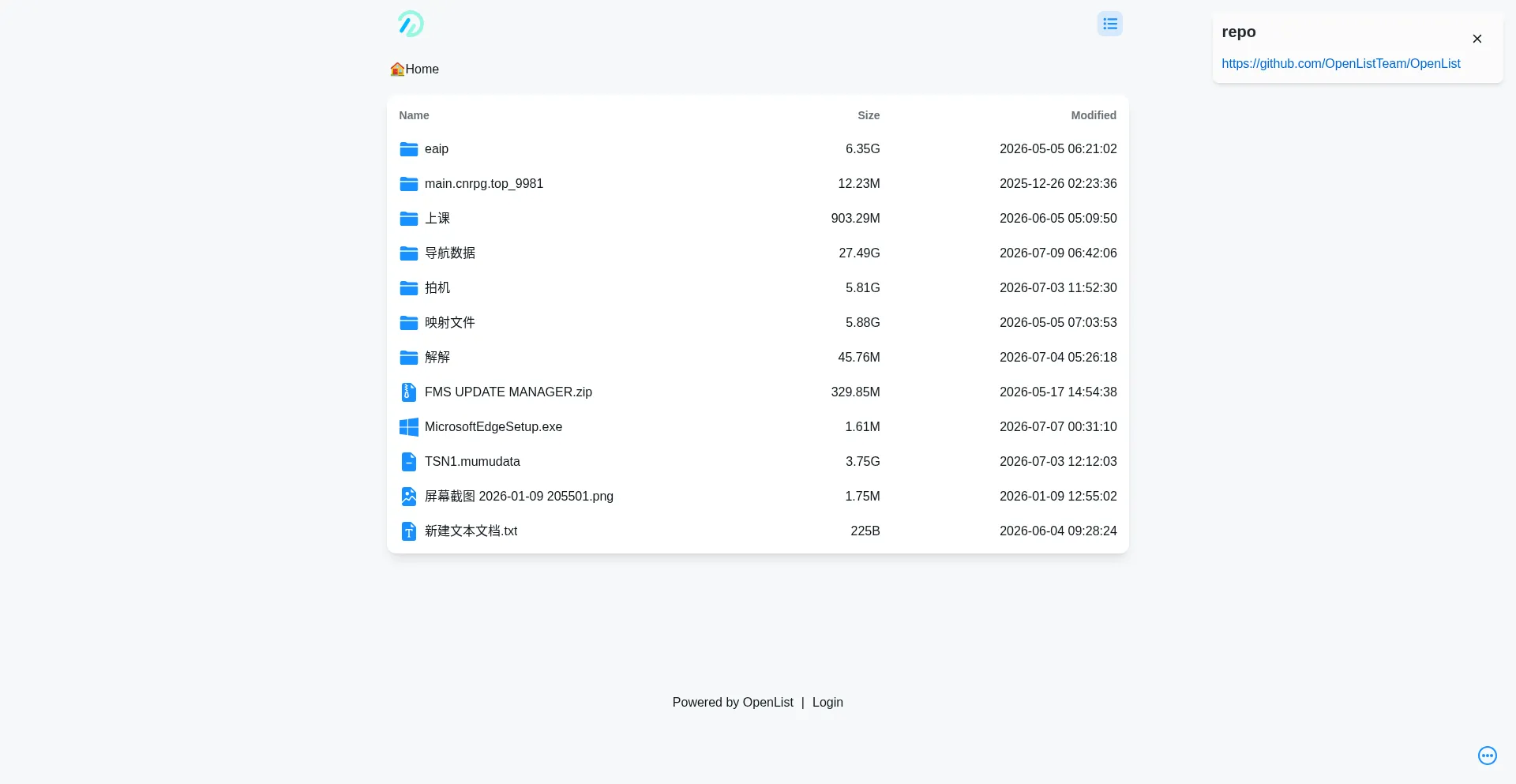Click the MicrosoftEdgeSetup.exe Windows icon
Screen dimensions: 1516x784
tap(408, 427)
